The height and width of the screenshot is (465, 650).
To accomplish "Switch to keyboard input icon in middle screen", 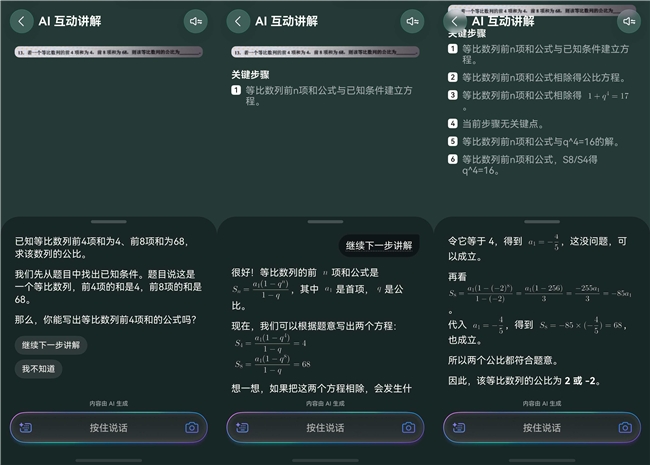I will [242, 427].
